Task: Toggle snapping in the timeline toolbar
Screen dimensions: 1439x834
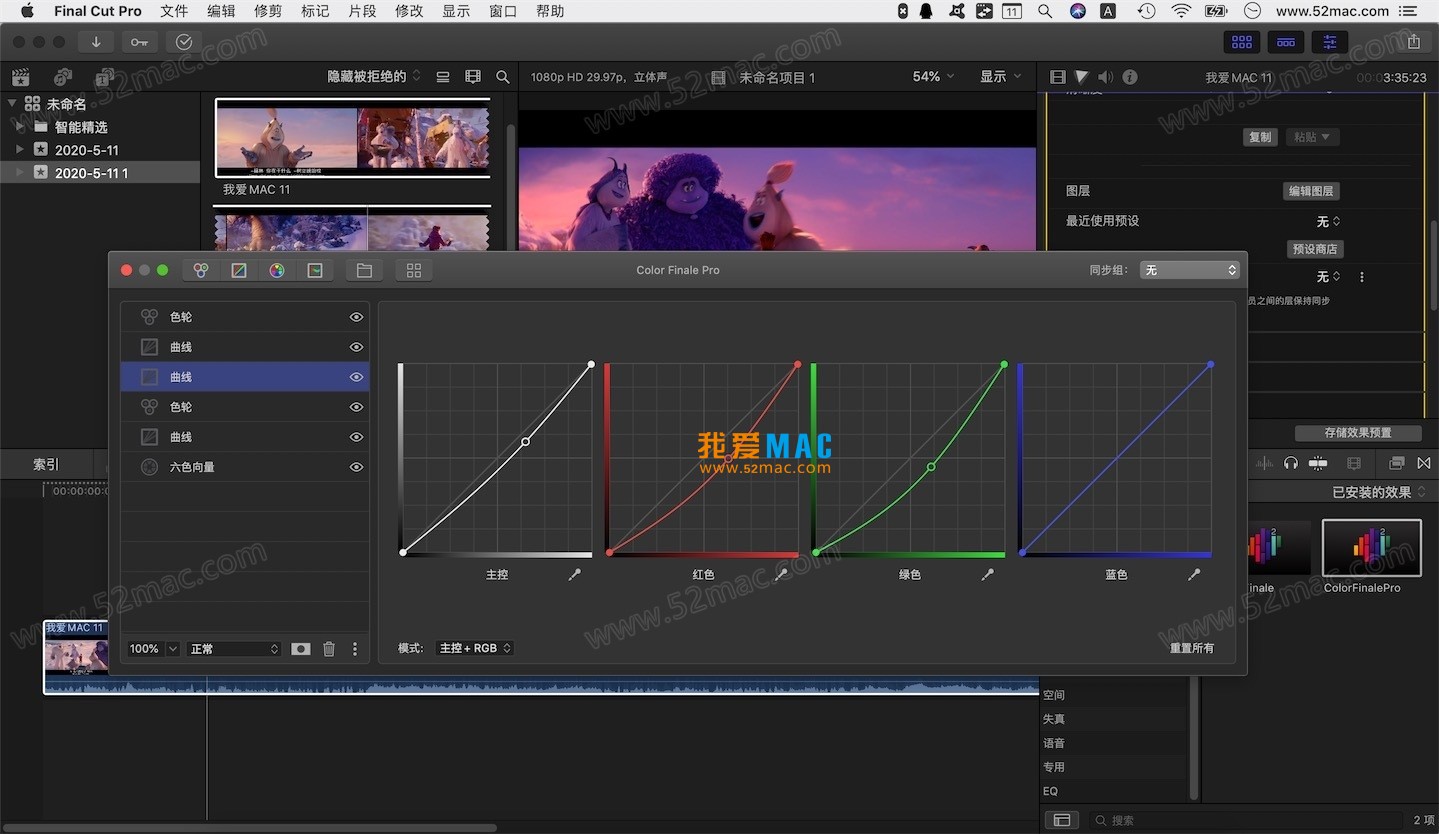Action: point(1318,463)
